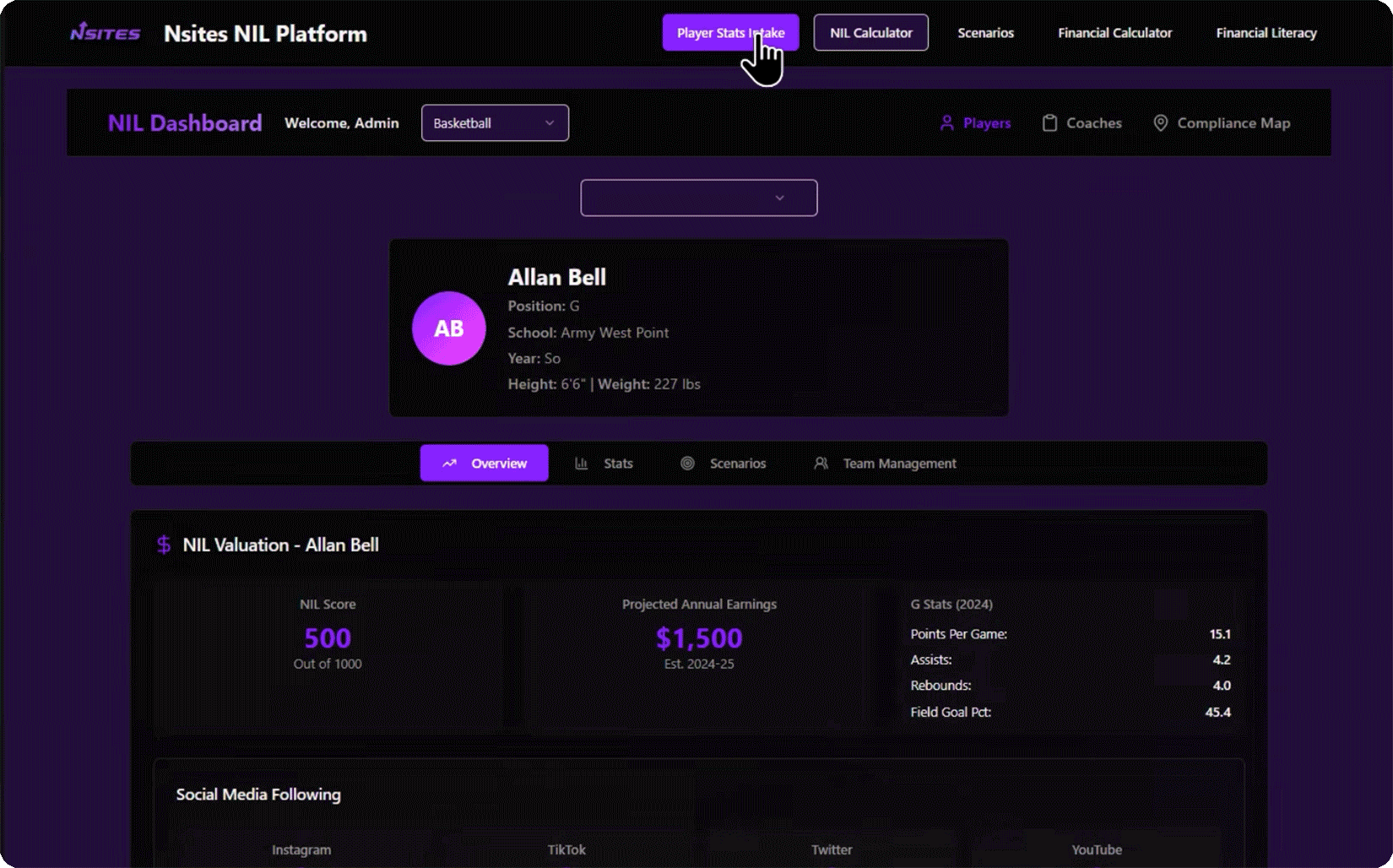This screenshot has width=1393, height=868.
Task: Click the Overview trend arrow icon
Action: coord(450,464)
